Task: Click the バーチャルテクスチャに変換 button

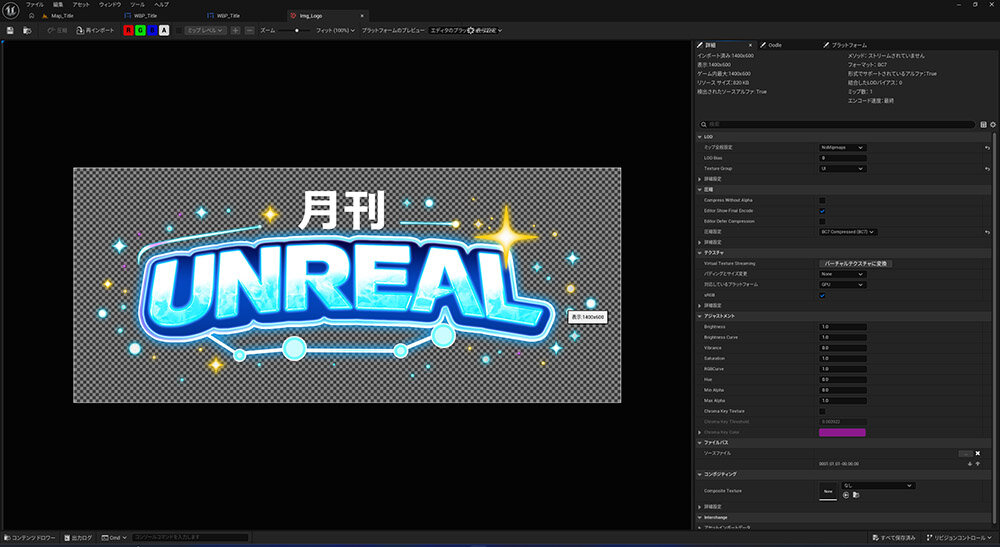Action: (x=856, y=263)
